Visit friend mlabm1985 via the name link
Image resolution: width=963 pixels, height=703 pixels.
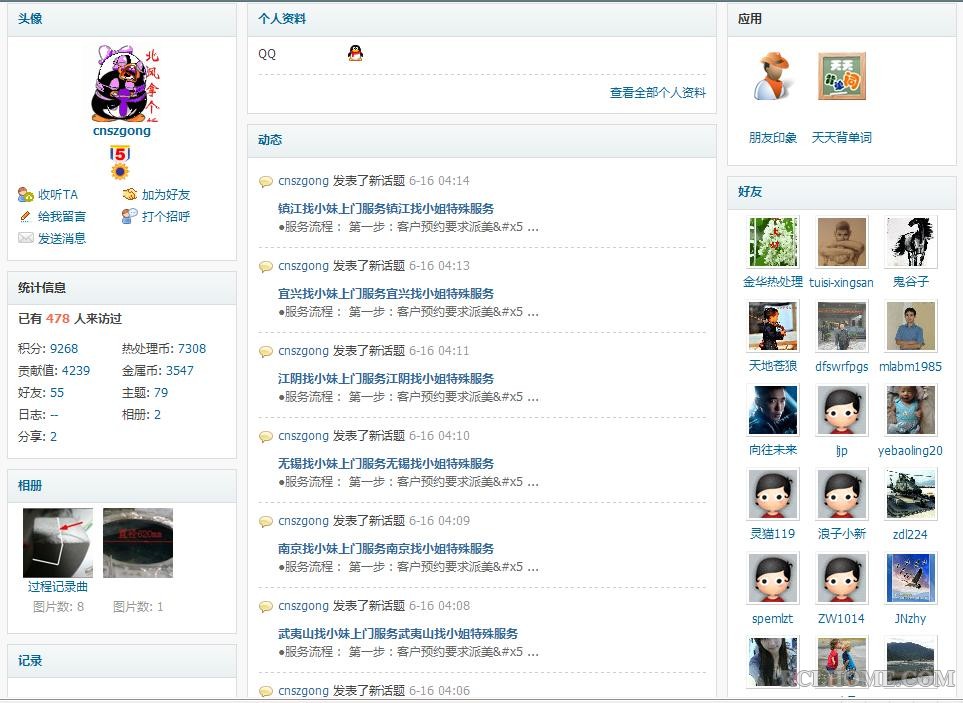[910, 367]
